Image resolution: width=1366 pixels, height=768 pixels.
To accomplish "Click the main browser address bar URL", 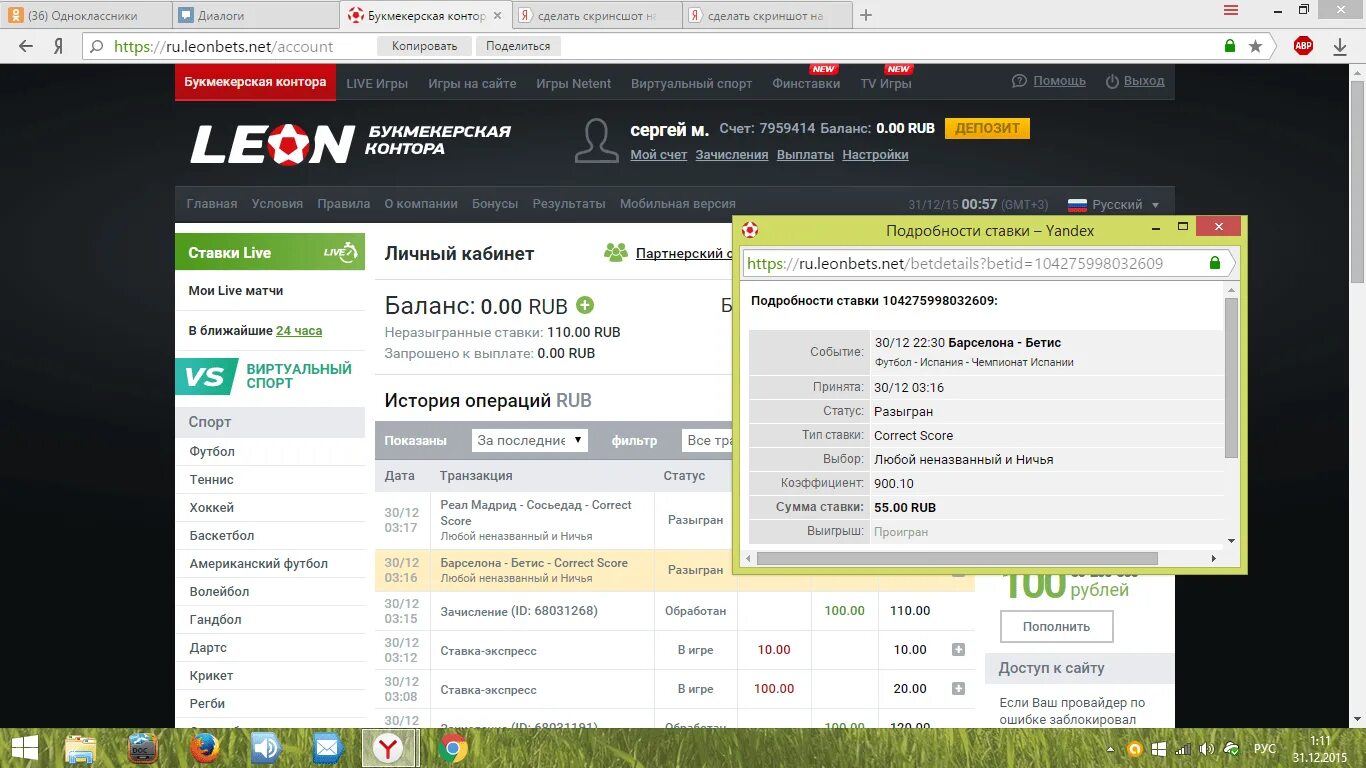I will (x=224, y=46).
